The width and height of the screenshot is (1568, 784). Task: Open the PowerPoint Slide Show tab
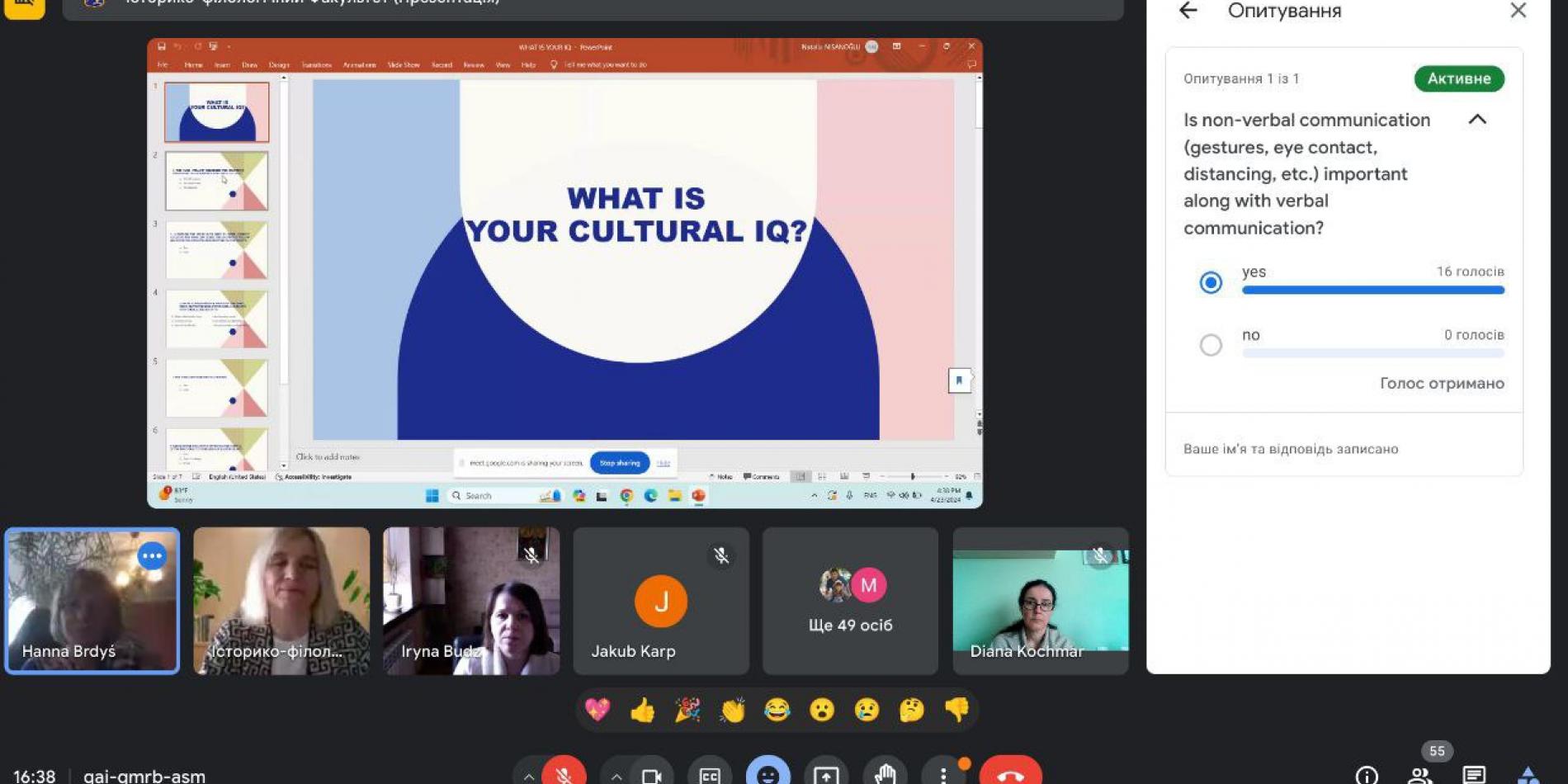pyautogui.click(x=404, y=64)
